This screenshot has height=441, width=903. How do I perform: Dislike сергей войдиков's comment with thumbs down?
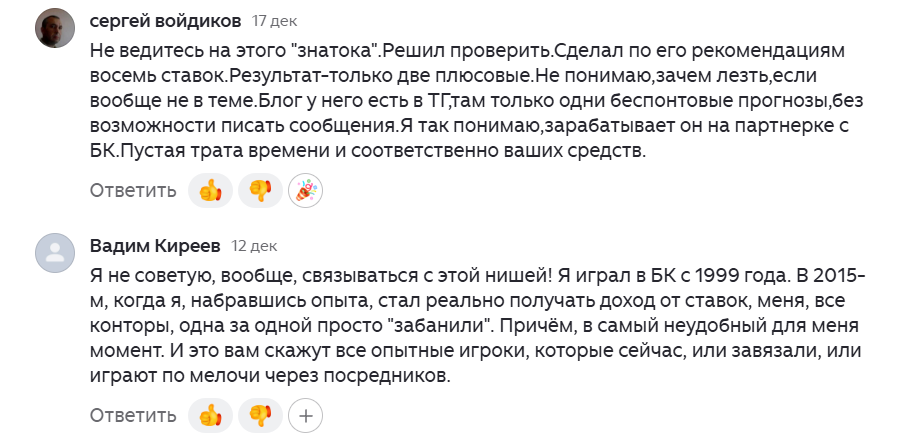coord(260,190)
